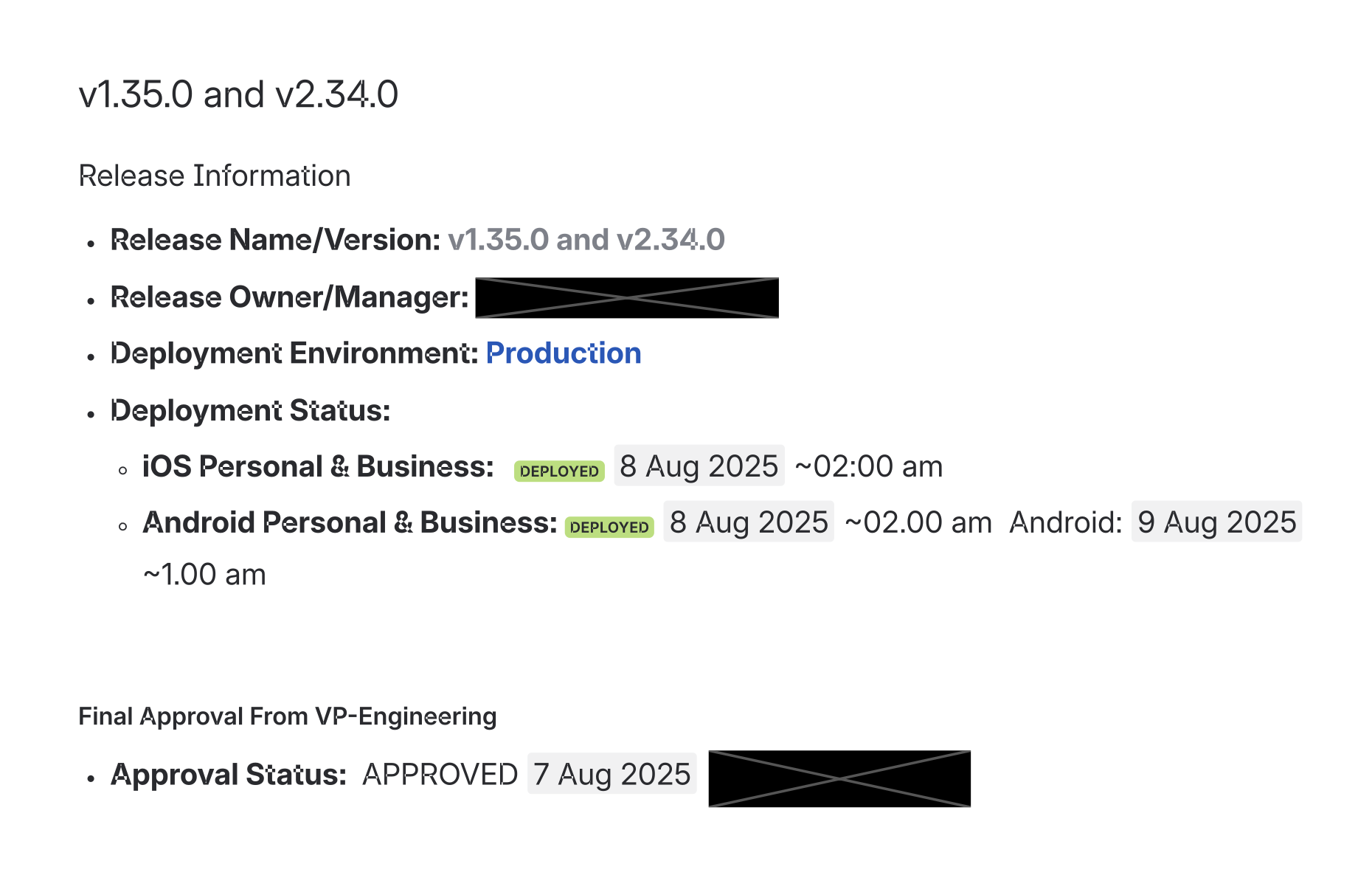Image resolution: width=1372 pixels, height=875 pixels.
Task: Click the Production environment link
Action: click(x=564, y=353)
